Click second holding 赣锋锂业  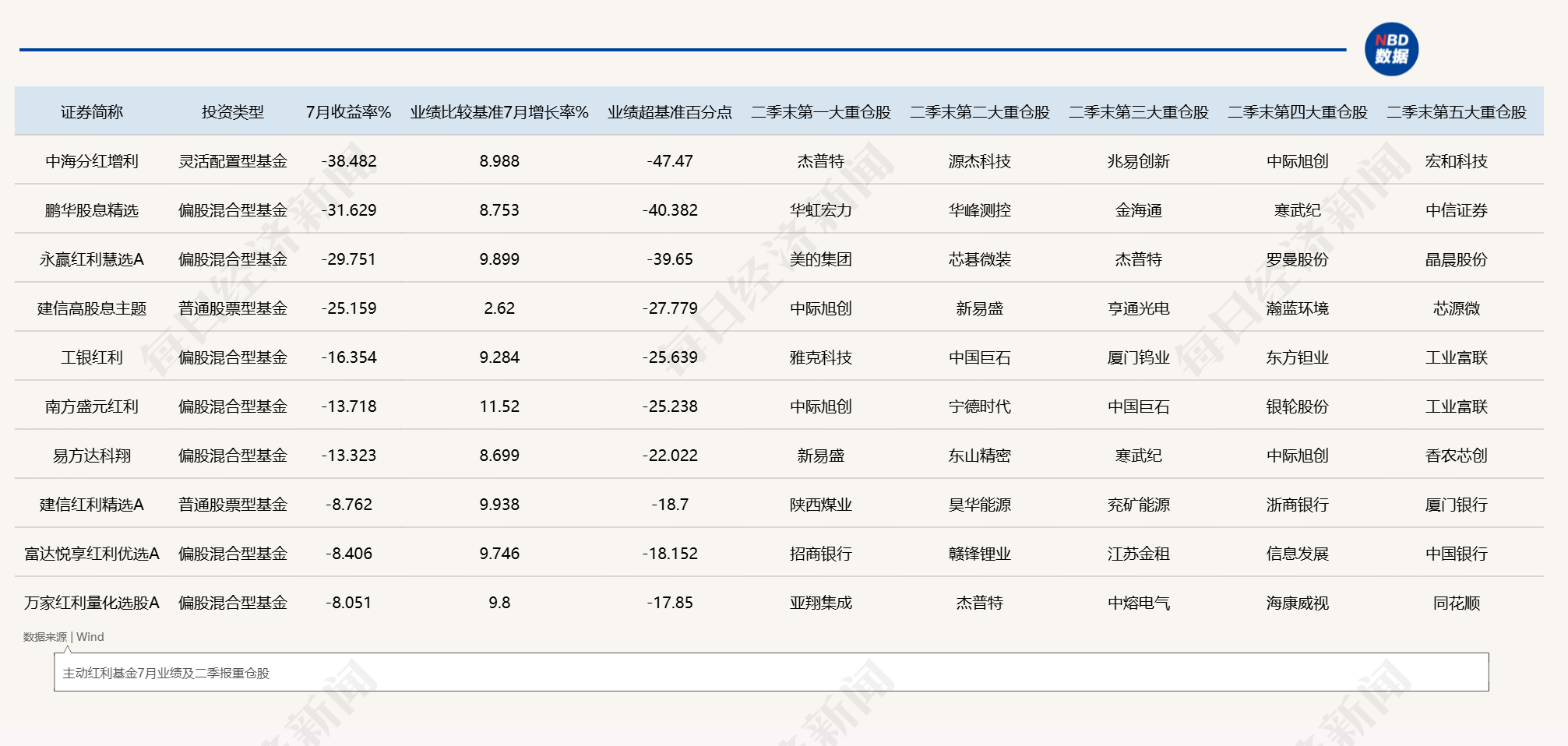pos(980,554)
